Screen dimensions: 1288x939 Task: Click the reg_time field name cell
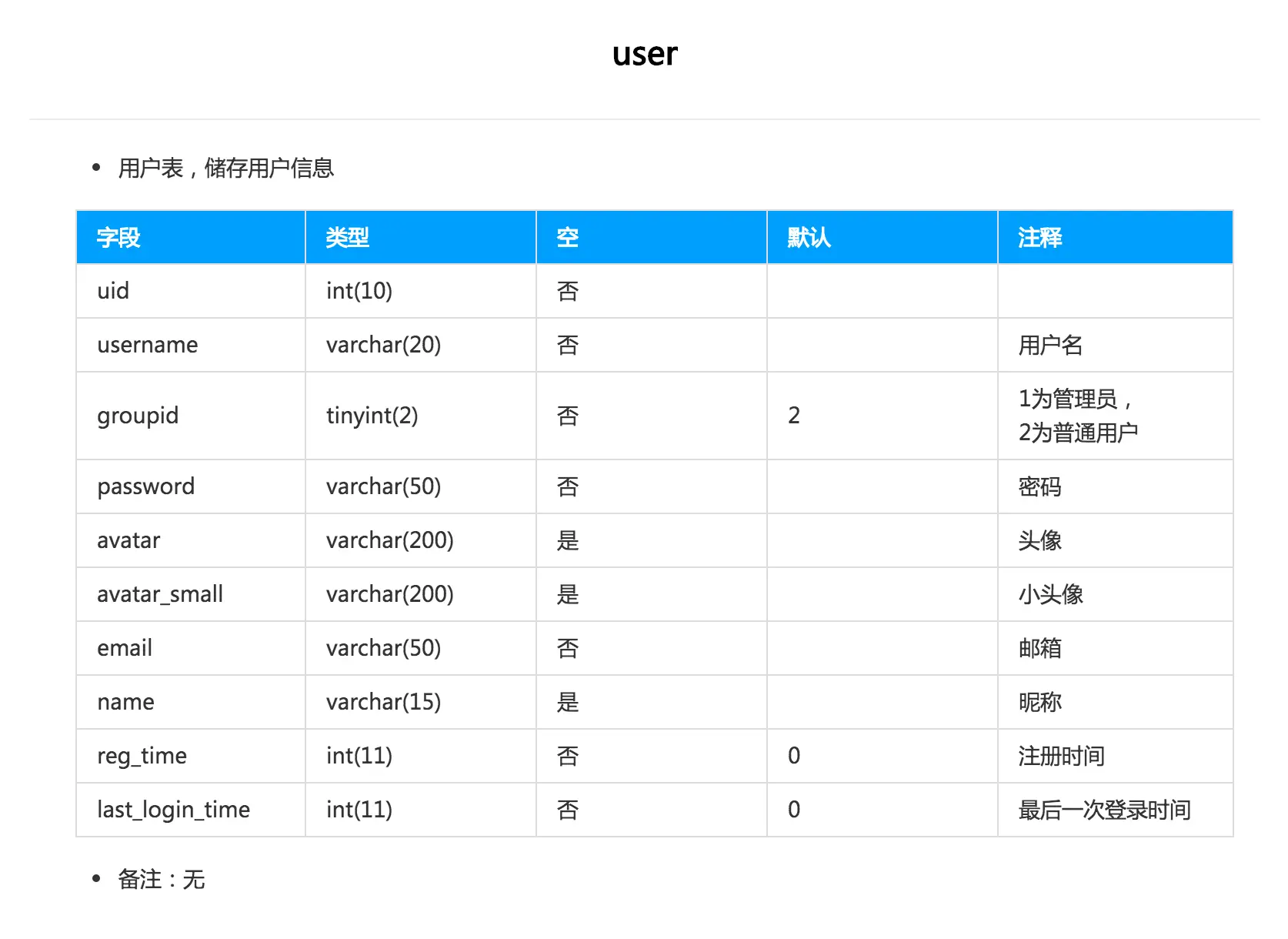(x=142, y=756)
